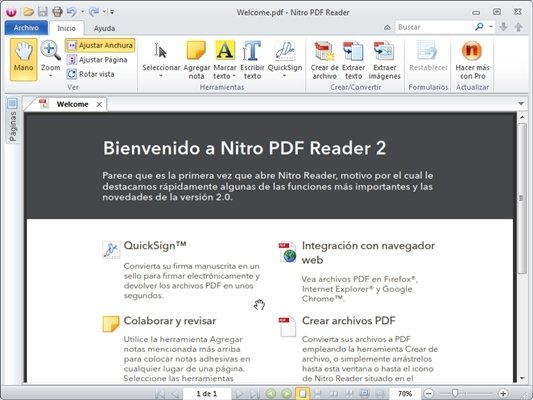The width and height of the screenshot is (533, 400).
Task: Go to next page in status bar
Action: click(239, 394)
